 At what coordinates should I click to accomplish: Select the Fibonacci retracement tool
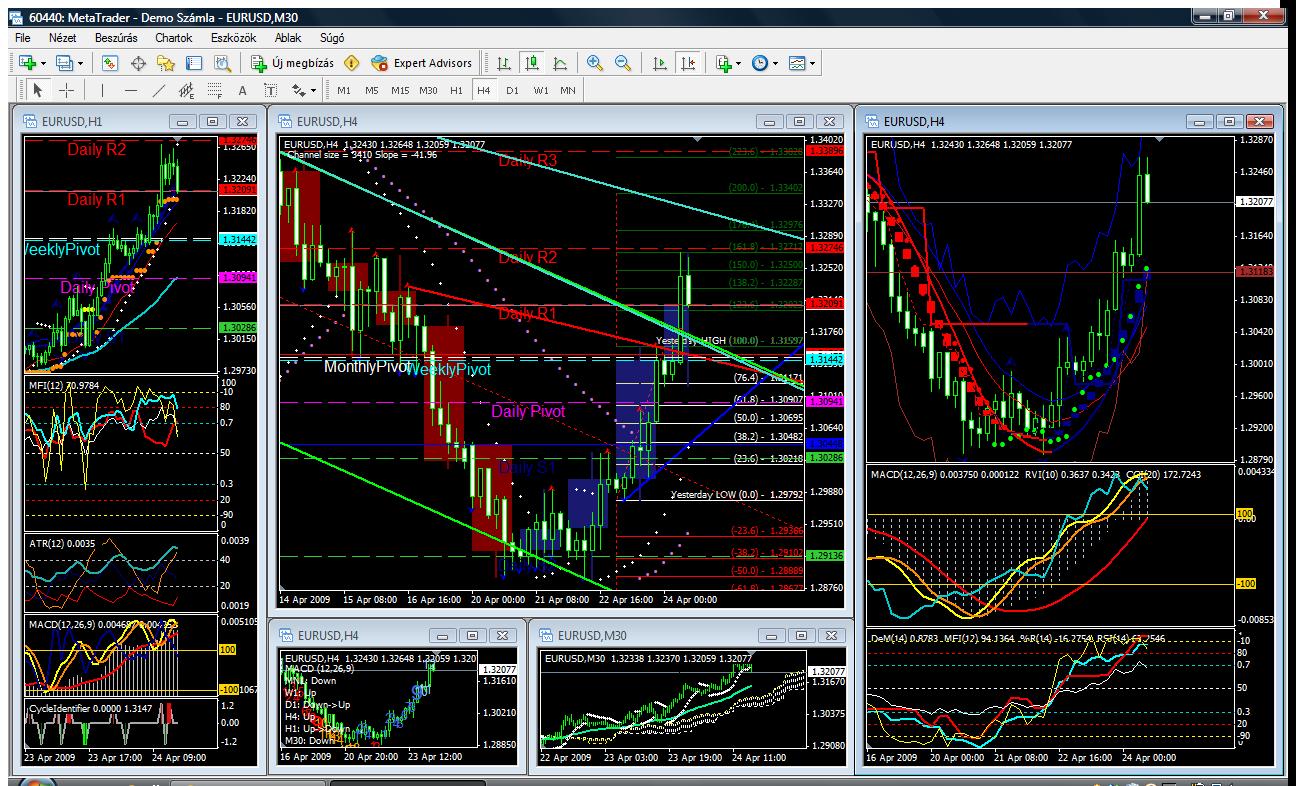[214, 90]
